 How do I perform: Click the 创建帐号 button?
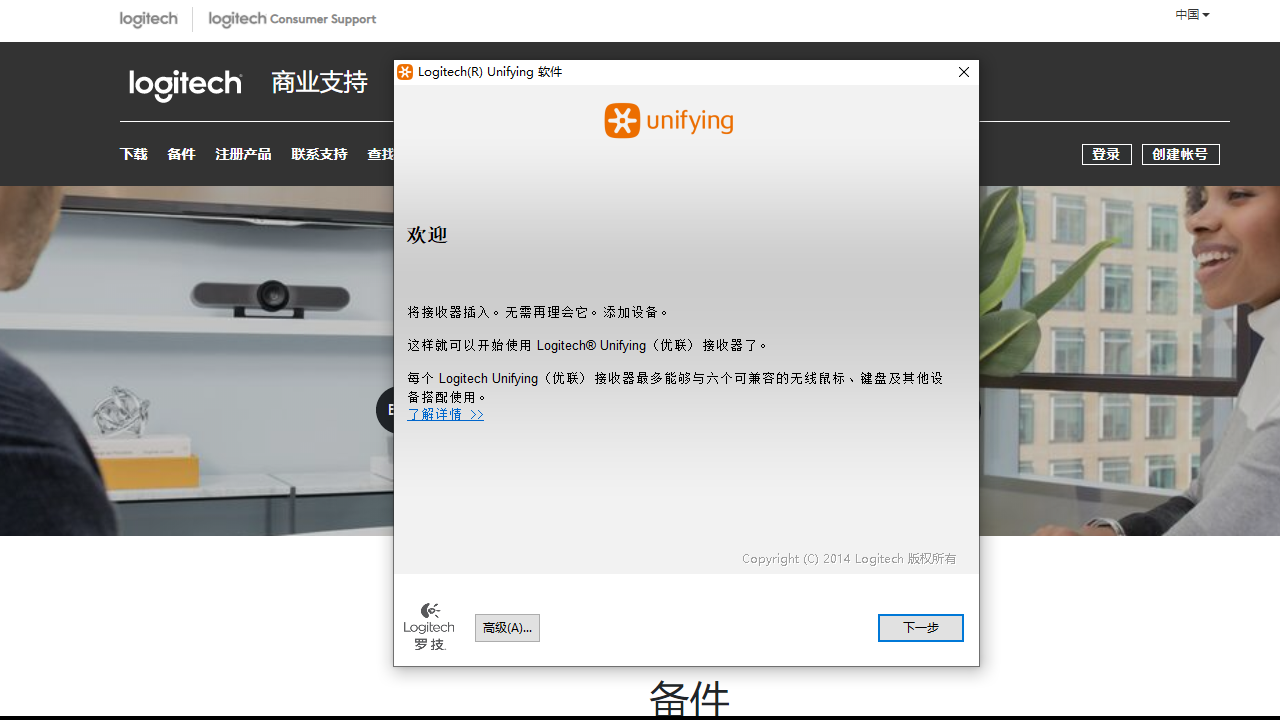pos(1180,154)
